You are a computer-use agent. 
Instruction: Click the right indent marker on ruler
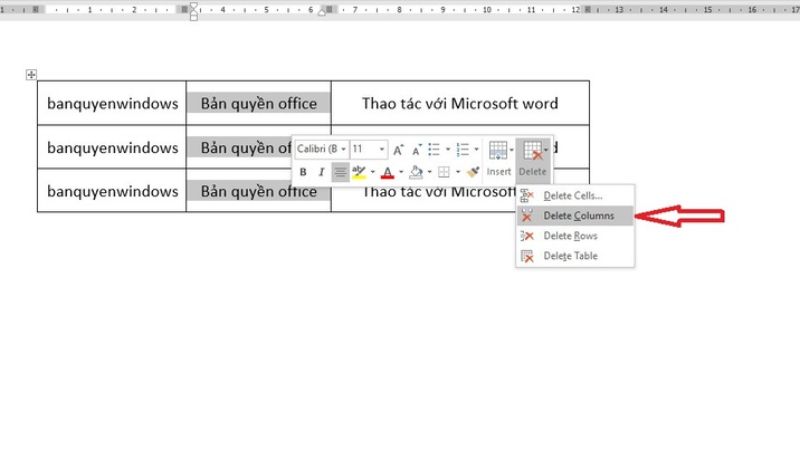[322, 12]
